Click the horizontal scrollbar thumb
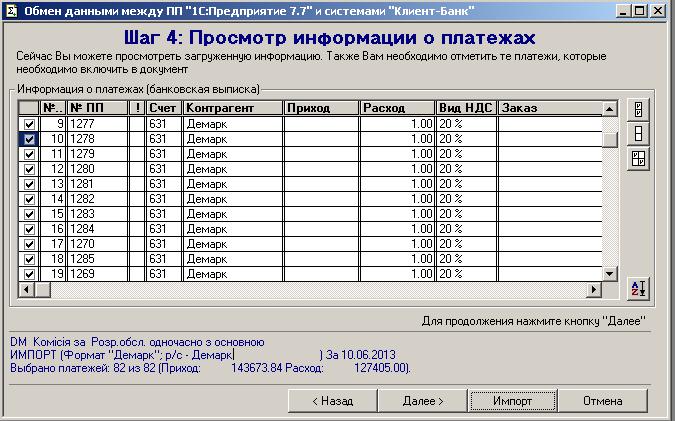 tap(43, 290)
